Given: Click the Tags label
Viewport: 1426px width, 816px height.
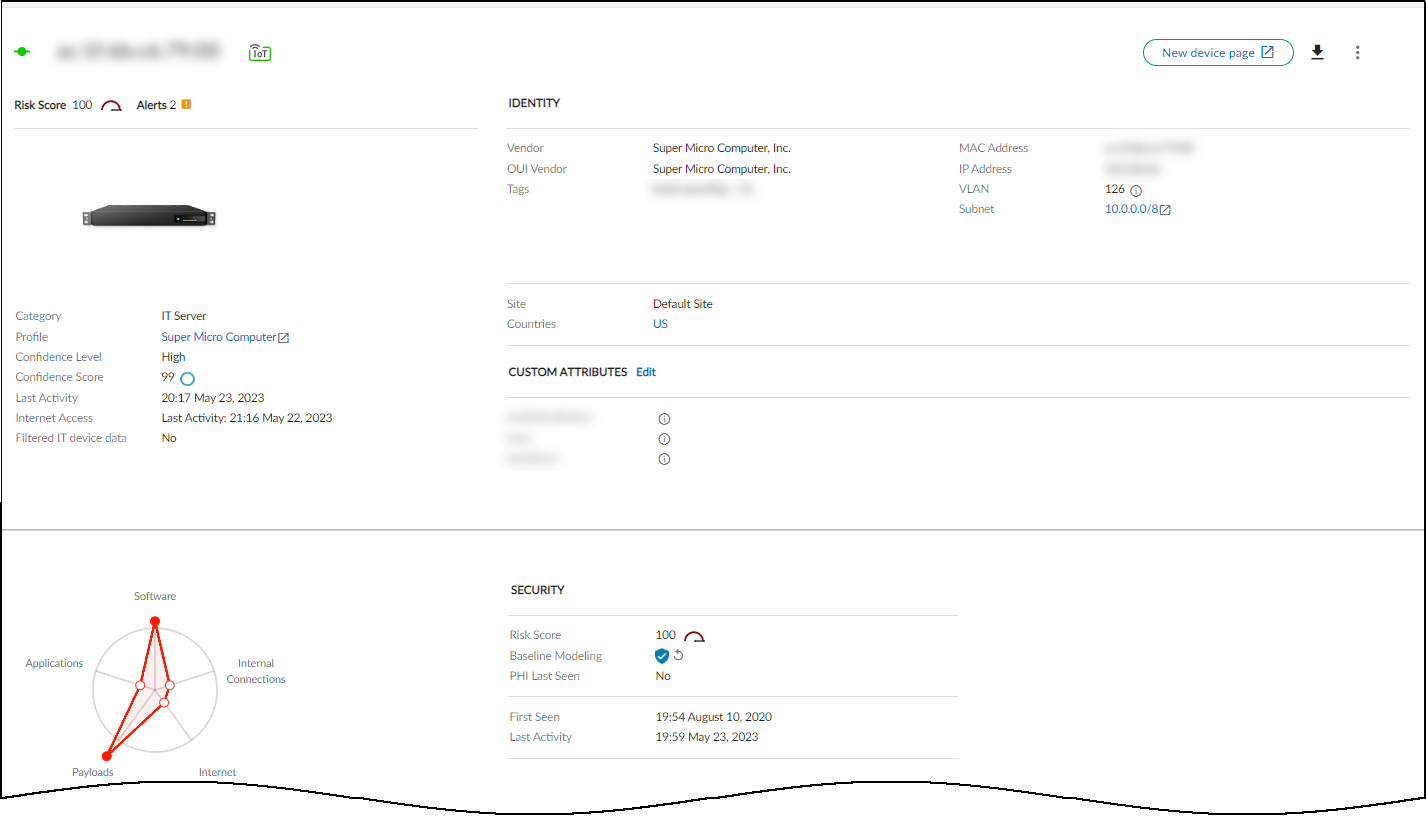Looking at the screenshot, I should (x=518, y=189).
